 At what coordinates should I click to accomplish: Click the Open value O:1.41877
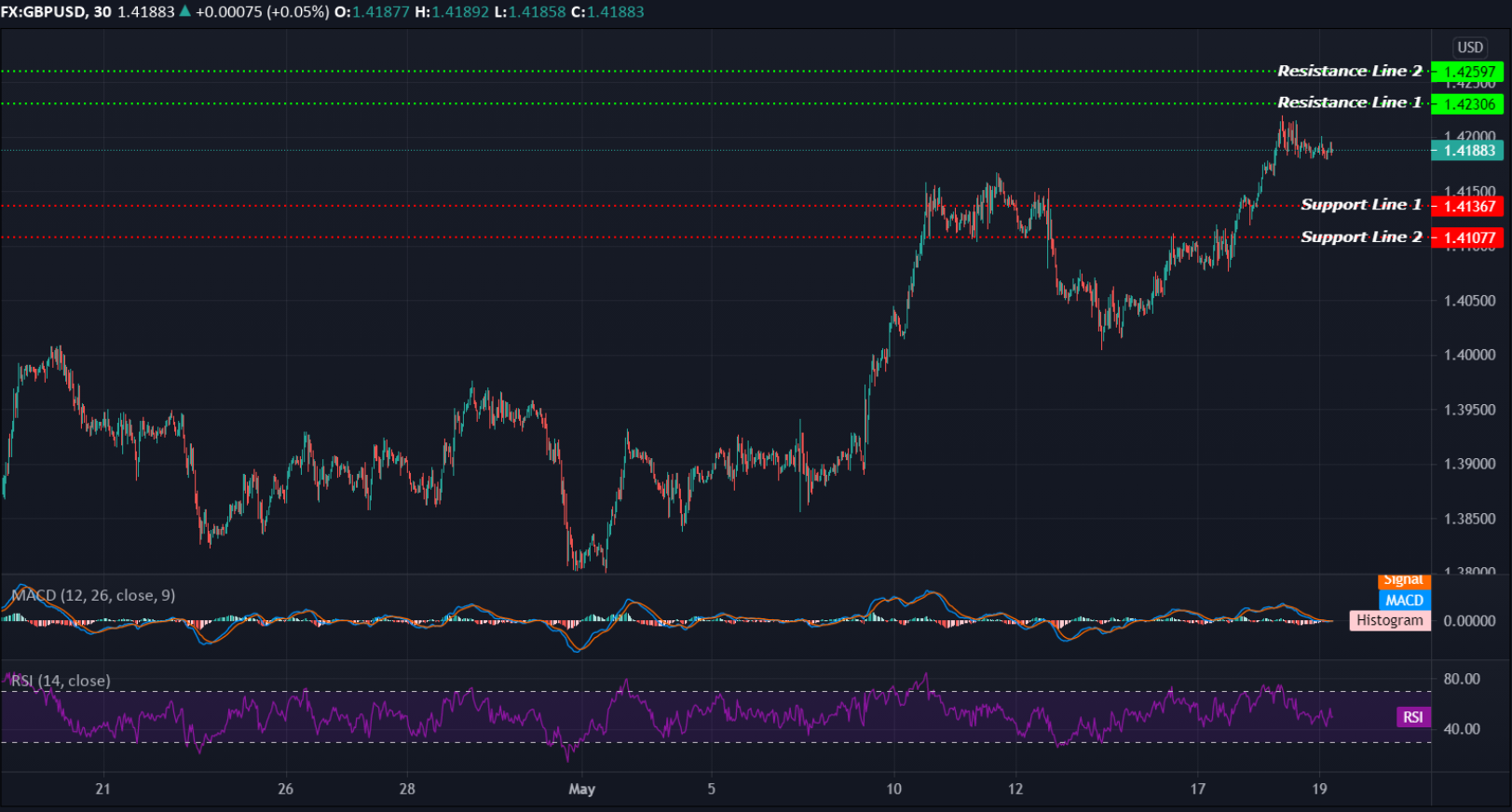coord(372,12)
